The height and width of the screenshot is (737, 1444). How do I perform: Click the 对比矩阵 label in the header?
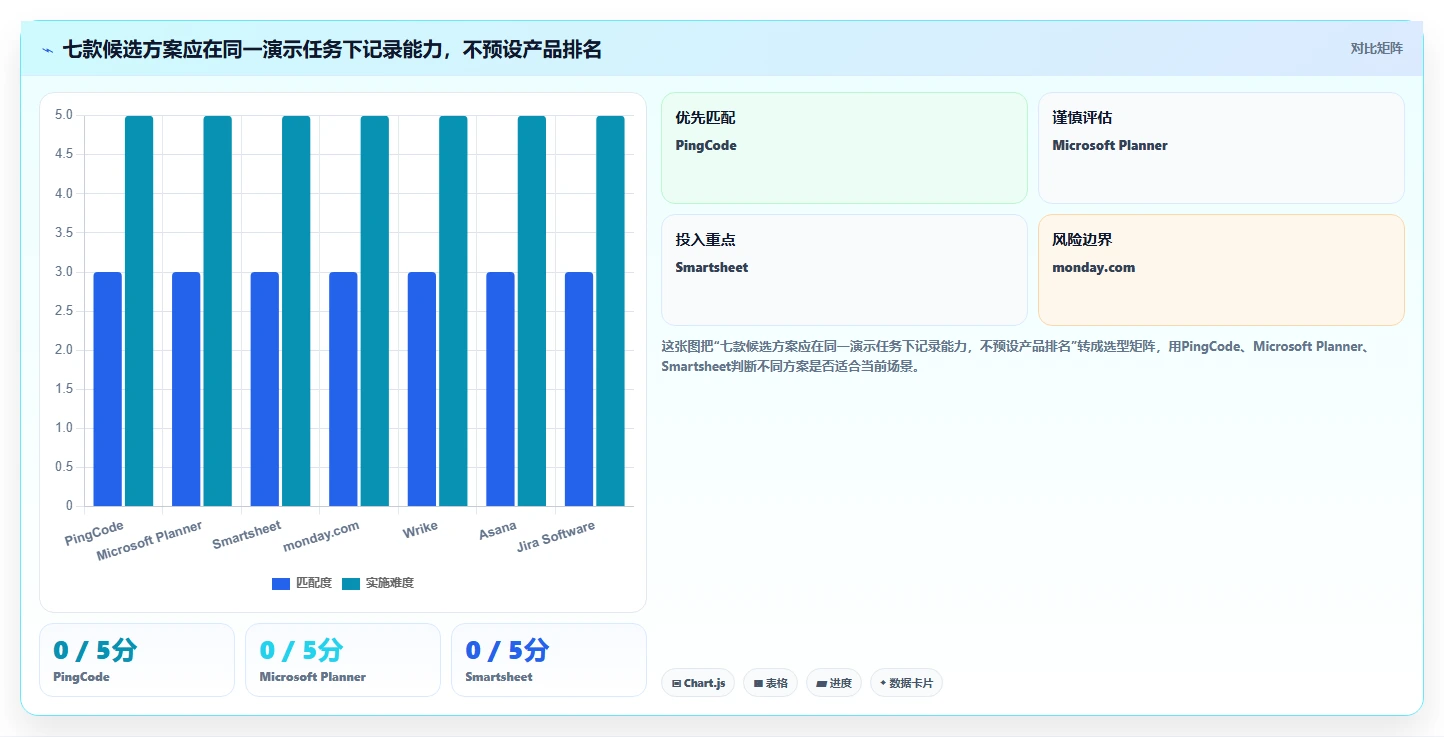click(1376, 49)
